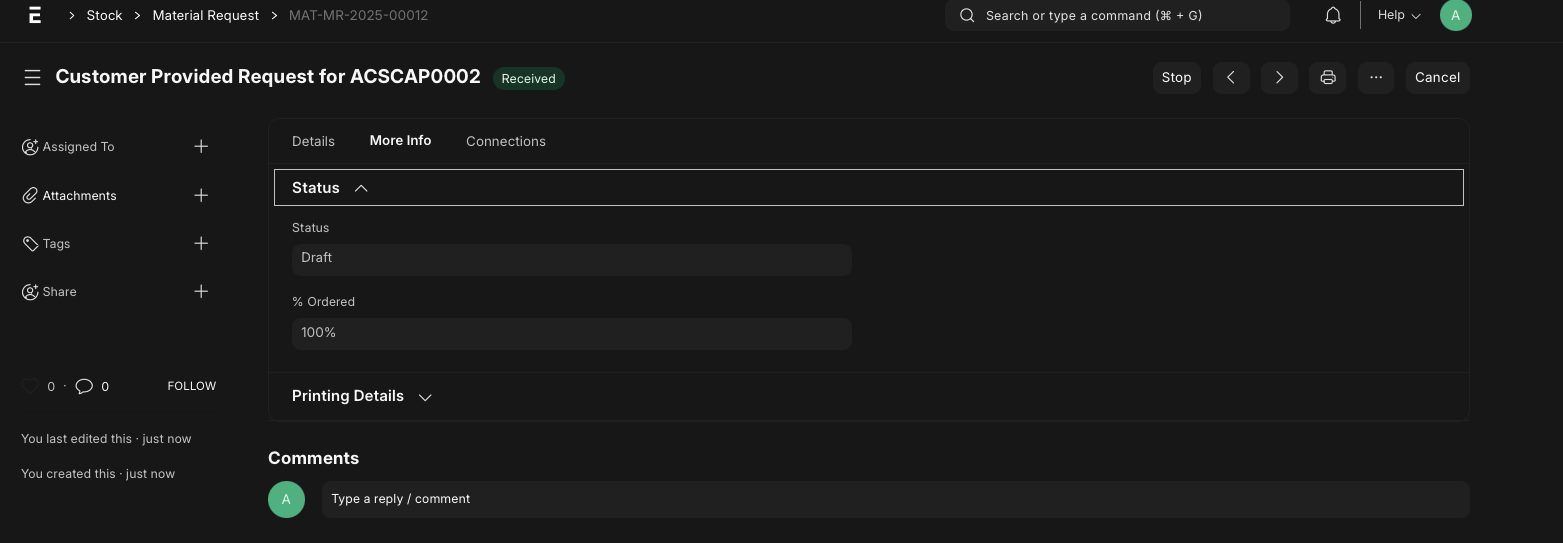
Task: Like this document heart icon
Action: pyautogui.click(x=30, y=386)
